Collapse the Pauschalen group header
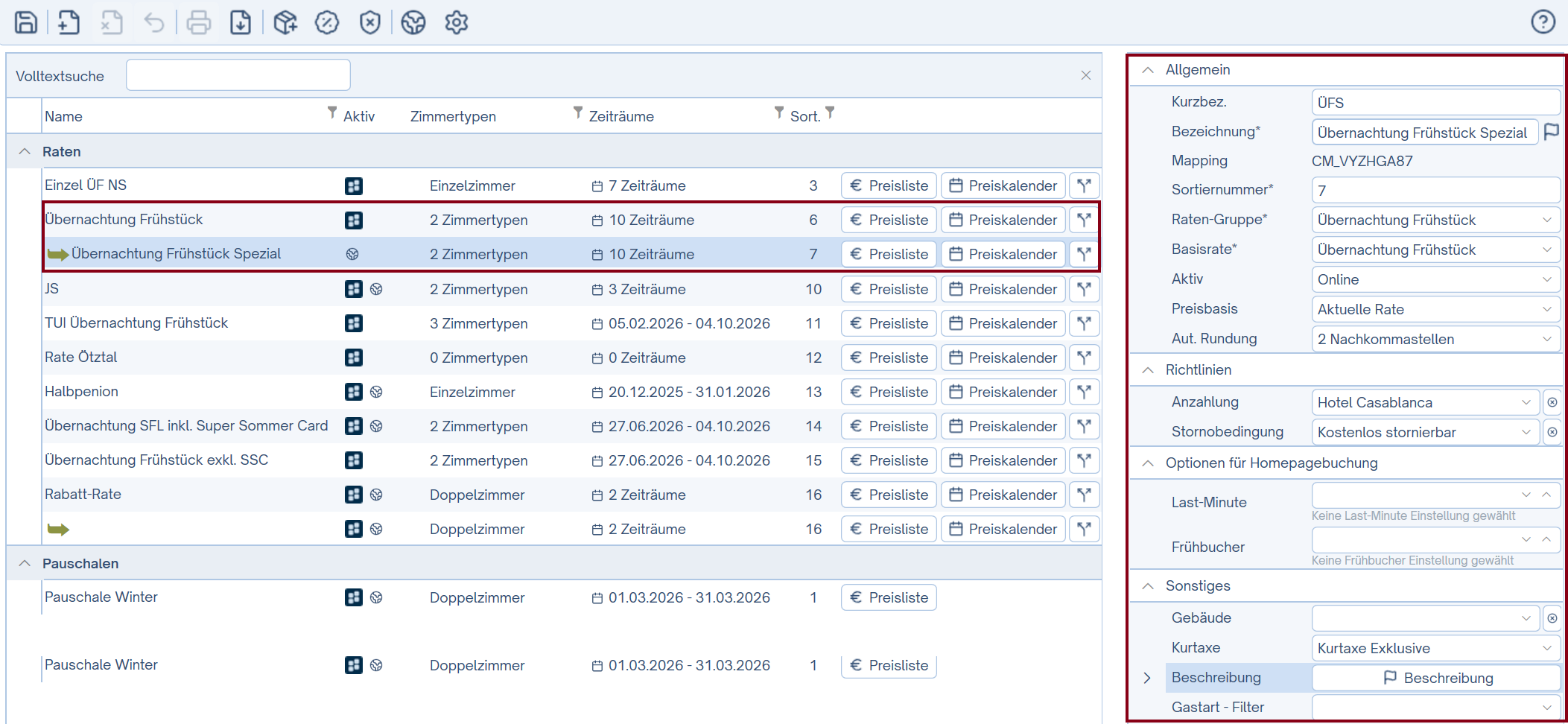The height and width of the screenshot is (724, 1568). pos(25,563)
